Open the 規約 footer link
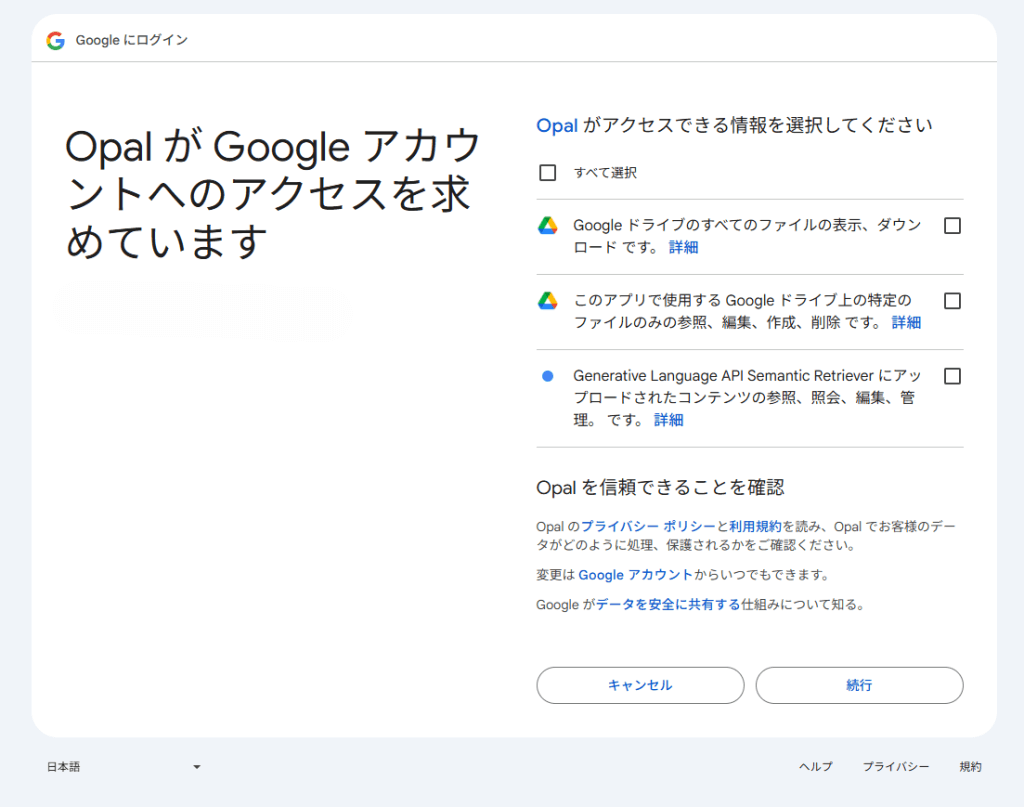The height and width of the screenshot is (807, 1024). point(970,767)
